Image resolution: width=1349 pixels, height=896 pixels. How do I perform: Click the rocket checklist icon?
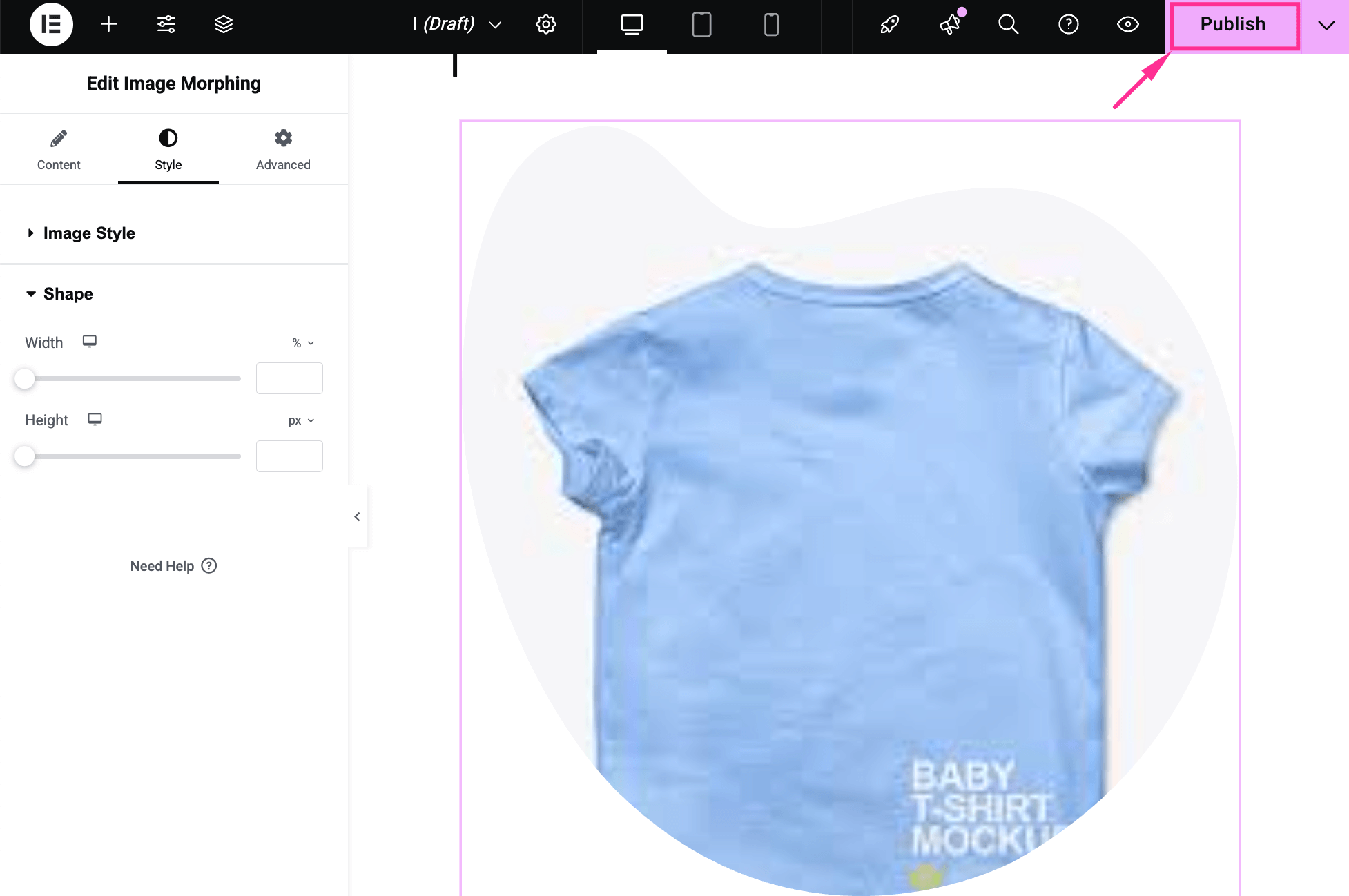(x=889, y=25)
